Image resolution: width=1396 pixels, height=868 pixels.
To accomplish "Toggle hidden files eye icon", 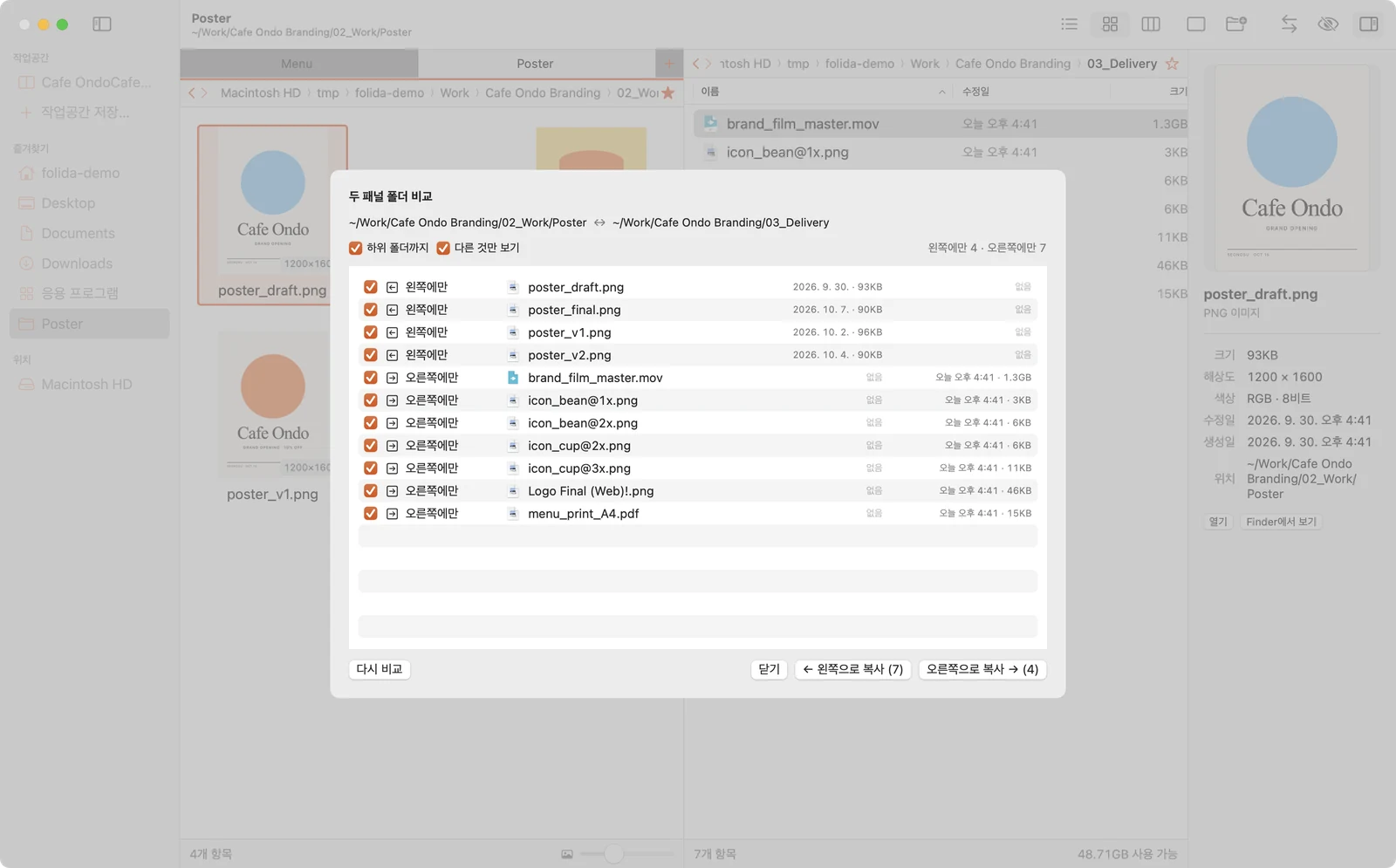I will coord(1328,24).
